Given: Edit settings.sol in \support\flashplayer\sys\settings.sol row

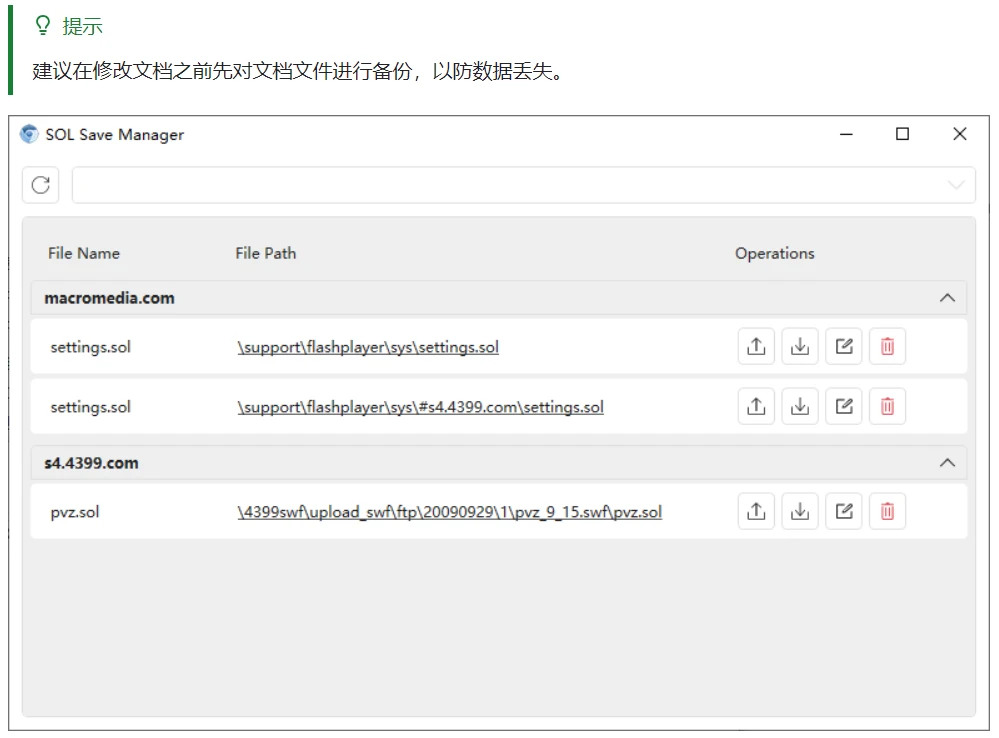Looking at the screenshot, I should click(x=844, y=347).
